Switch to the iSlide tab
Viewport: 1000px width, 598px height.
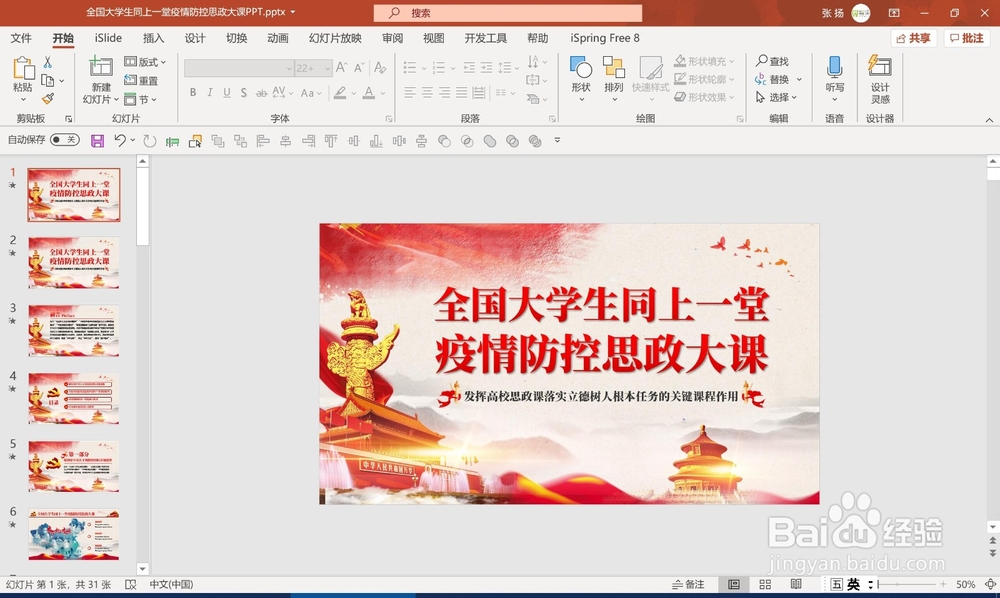(108, 38)
